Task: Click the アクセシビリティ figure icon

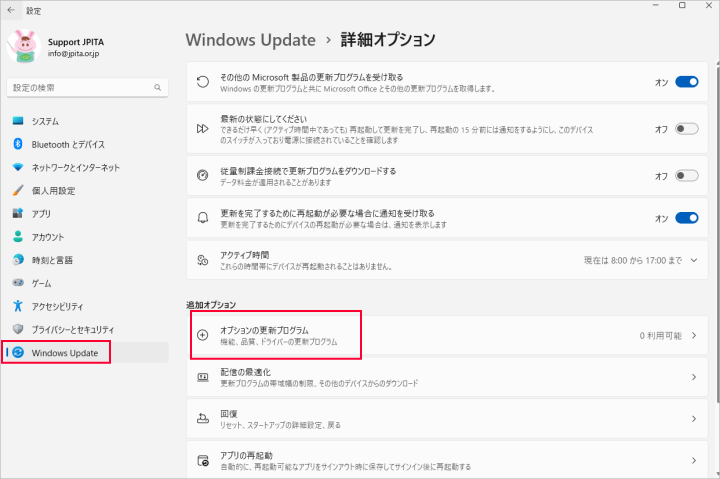Action: click(18, 306)
